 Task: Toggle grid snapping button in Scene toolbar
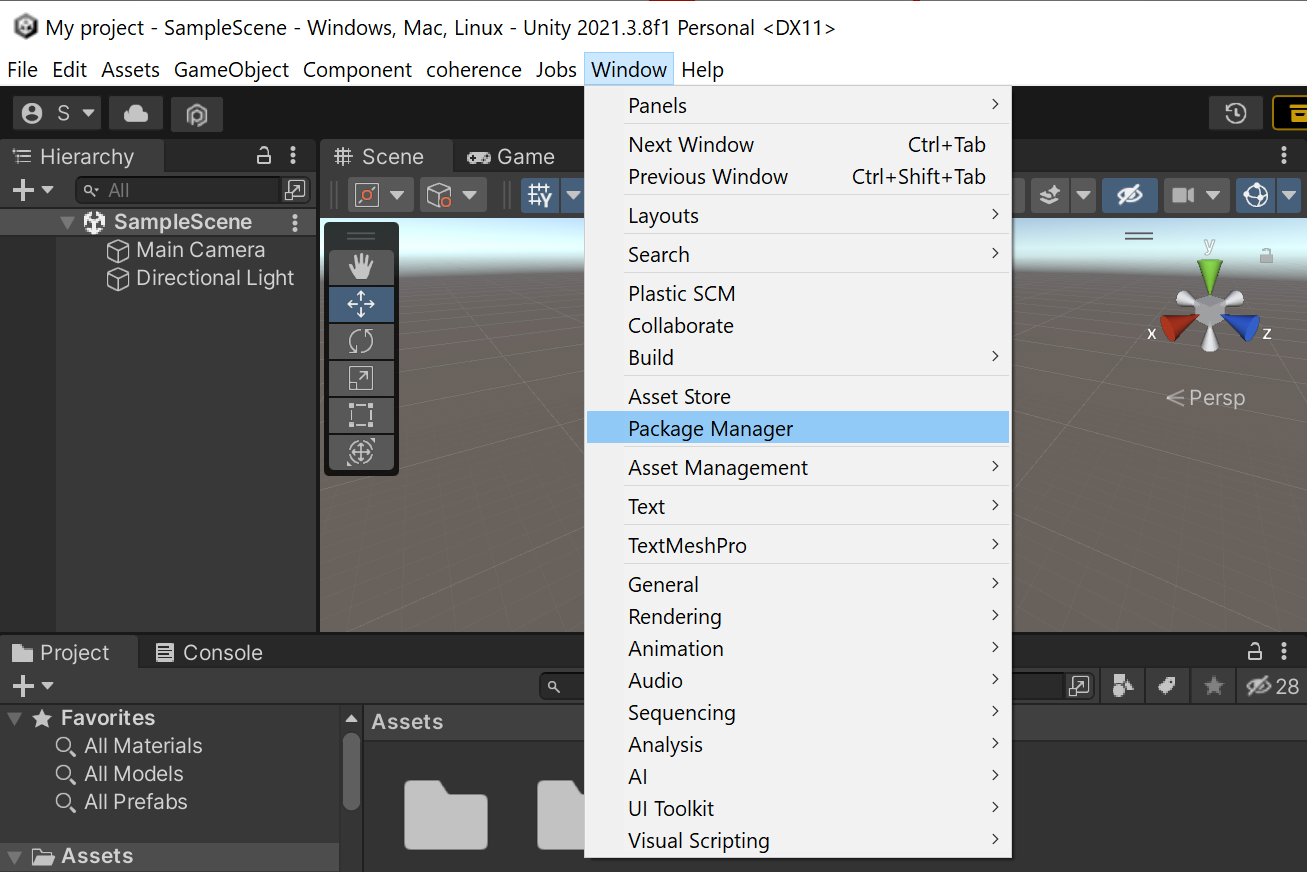(541, 195)
